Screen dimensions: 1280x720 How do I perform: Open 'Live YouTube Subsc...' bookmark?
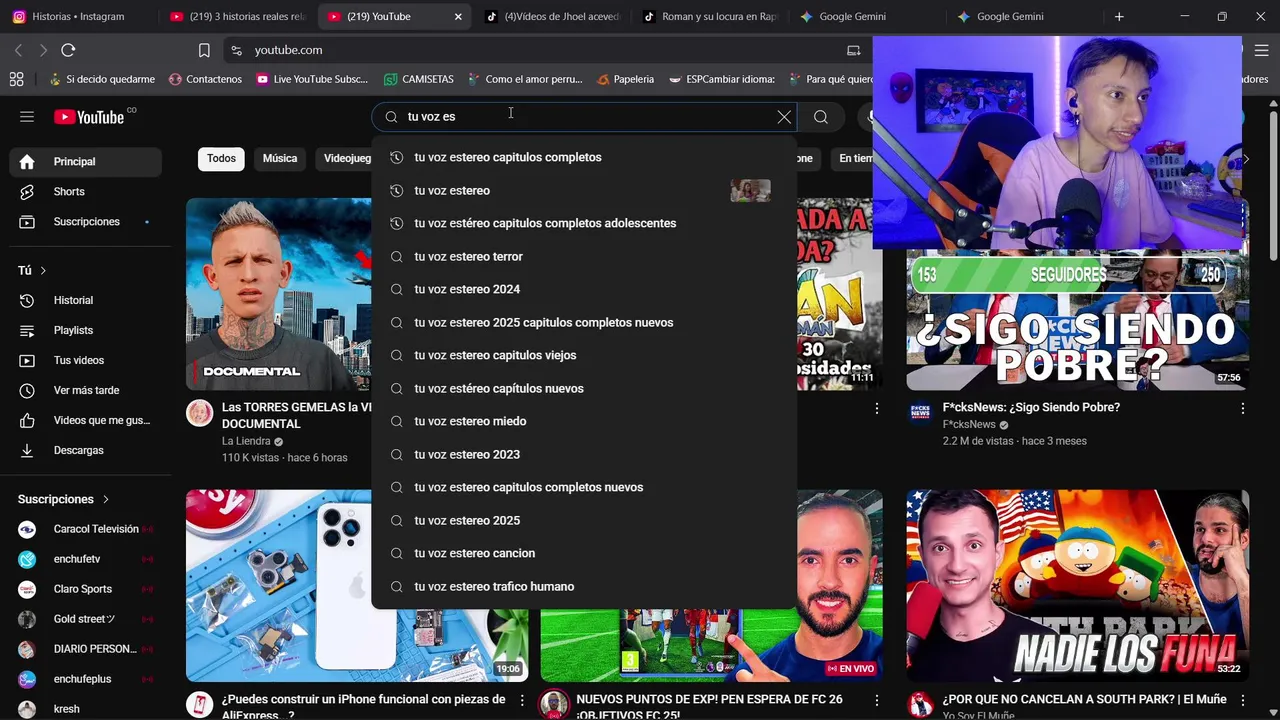point(312,79)
